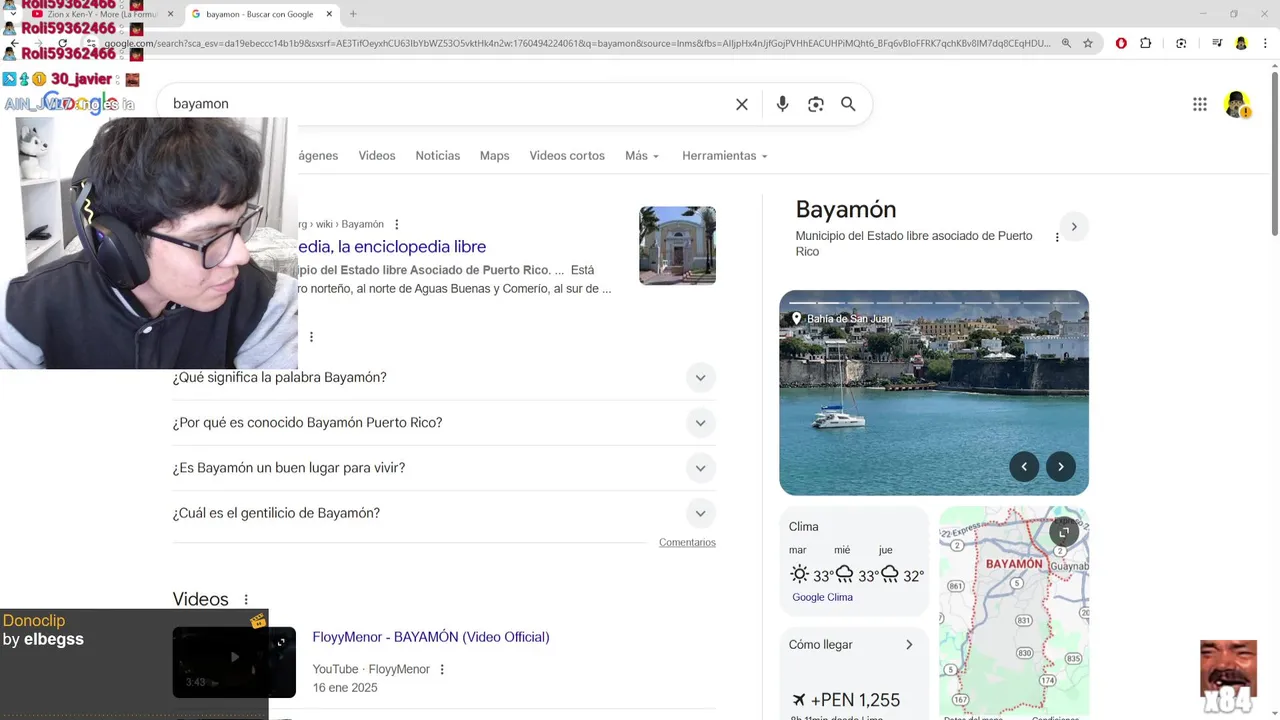Expand '¿Cuál es el gentilicio de Bayamón?'
The height and width of the screenshot is (720, 1280).
[444, 513]
